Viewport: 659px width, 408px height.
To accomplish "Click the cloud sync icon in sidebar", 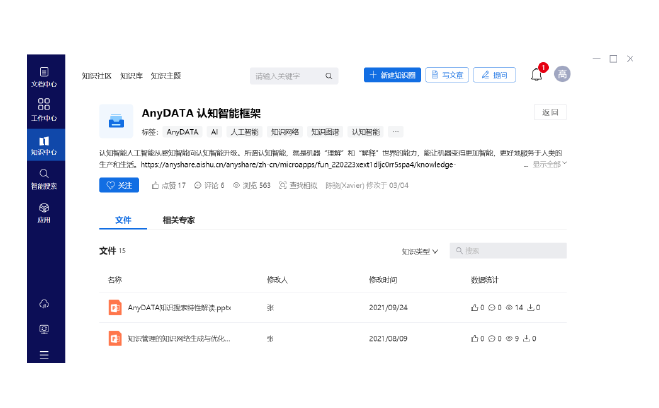I will pos(44,303).
